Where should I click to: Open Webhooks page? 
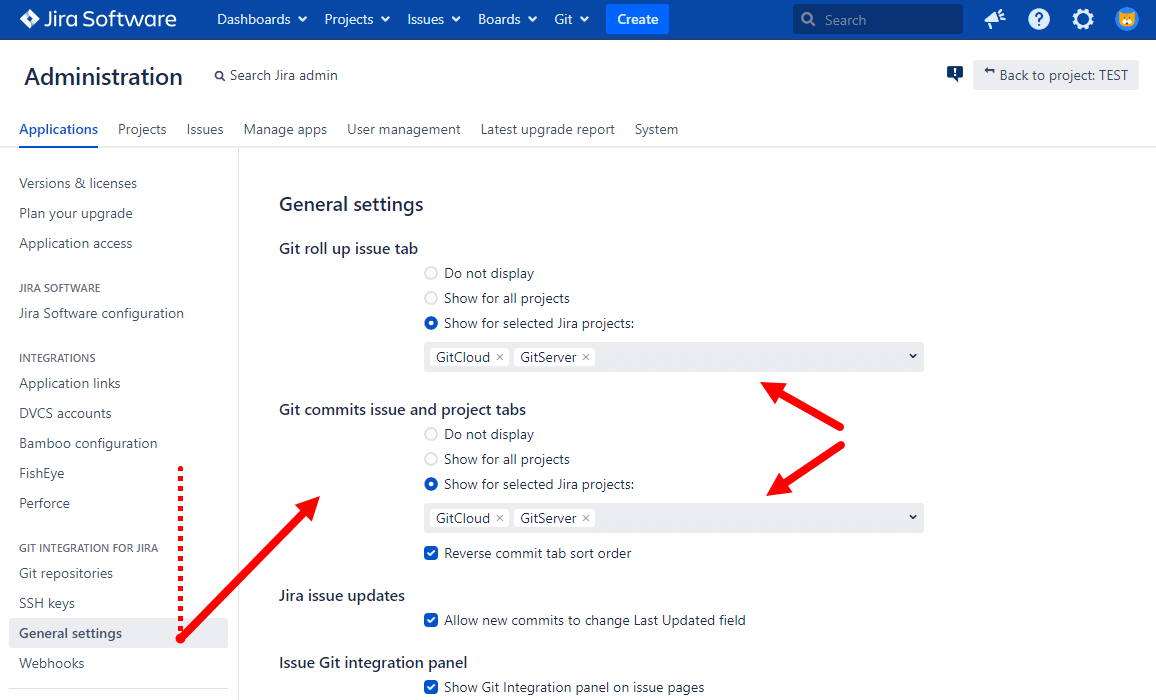coord(52,664)
